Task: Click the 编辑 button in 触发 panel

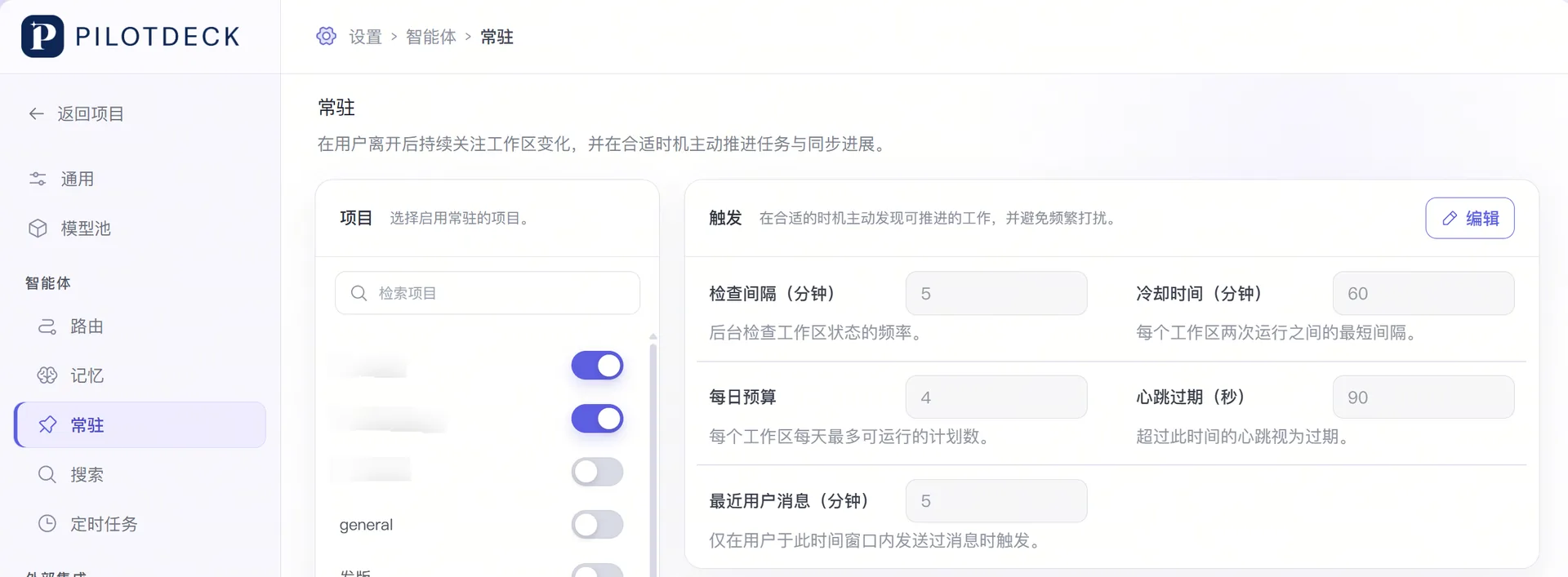Action: click(x=1470, y=218)
